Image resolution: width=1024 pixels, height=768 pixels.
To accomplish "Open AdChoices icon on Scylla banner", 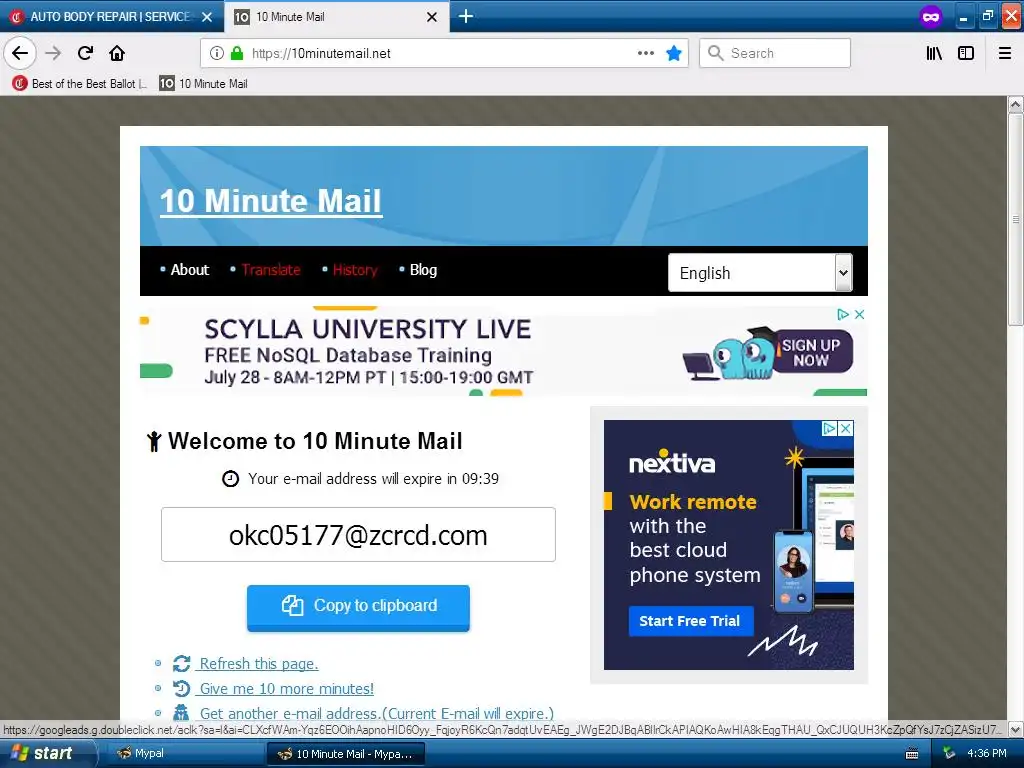I will tap(843, 314).
